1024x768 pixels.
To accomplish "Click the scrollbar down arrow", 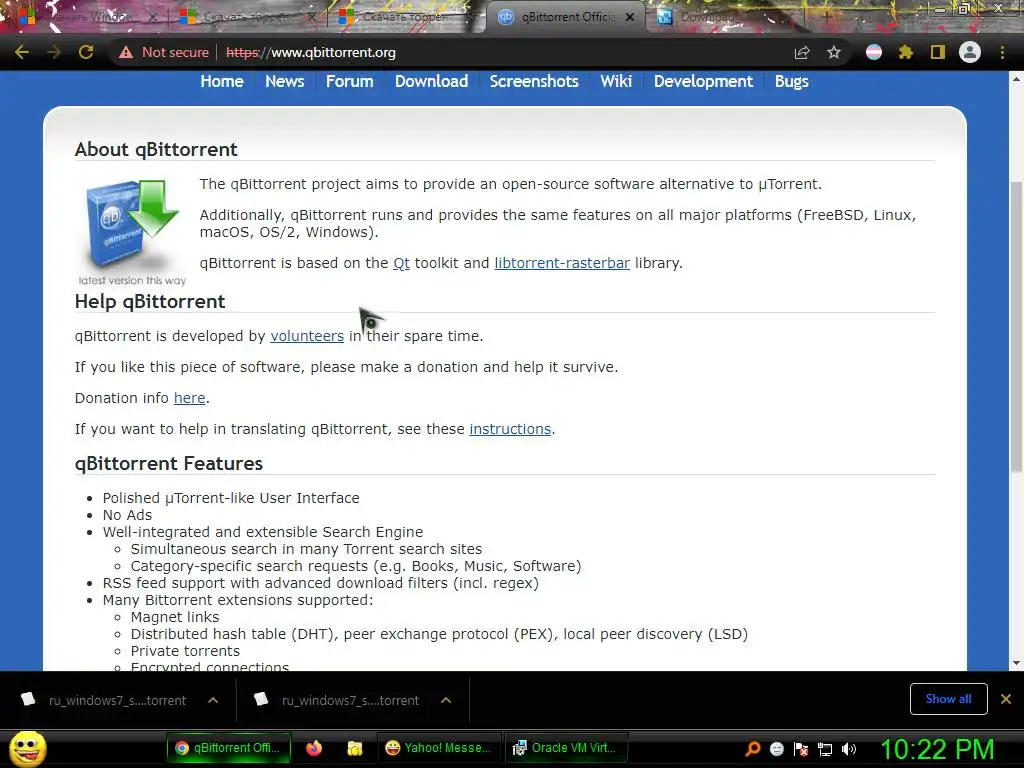I will [1016, 663].
